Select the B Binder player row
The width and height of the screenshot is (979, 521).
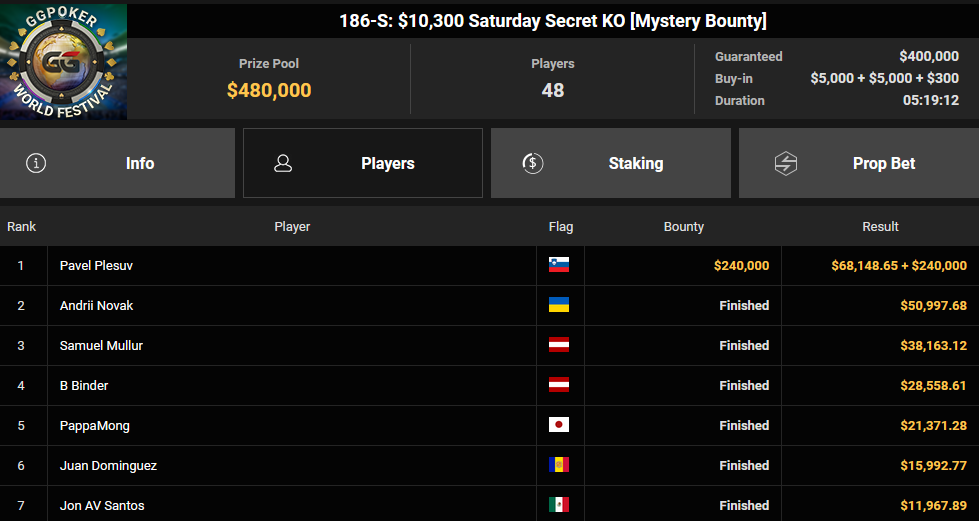(490, 385)
